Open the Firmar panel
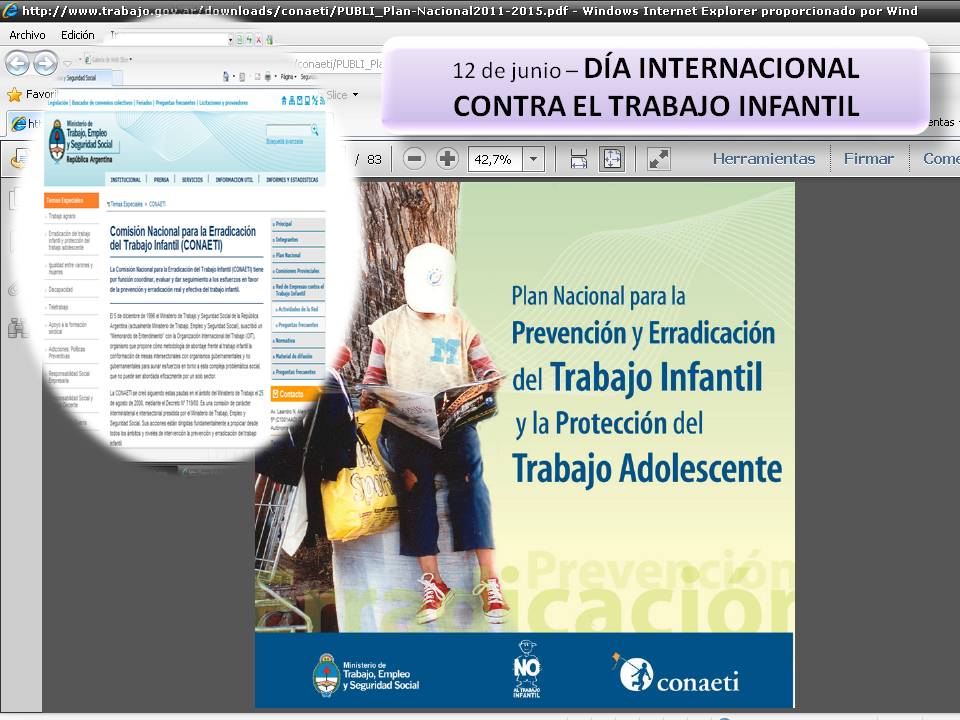Screen dimensions: 960x720 pyautogui.click(x=868, y=159)
